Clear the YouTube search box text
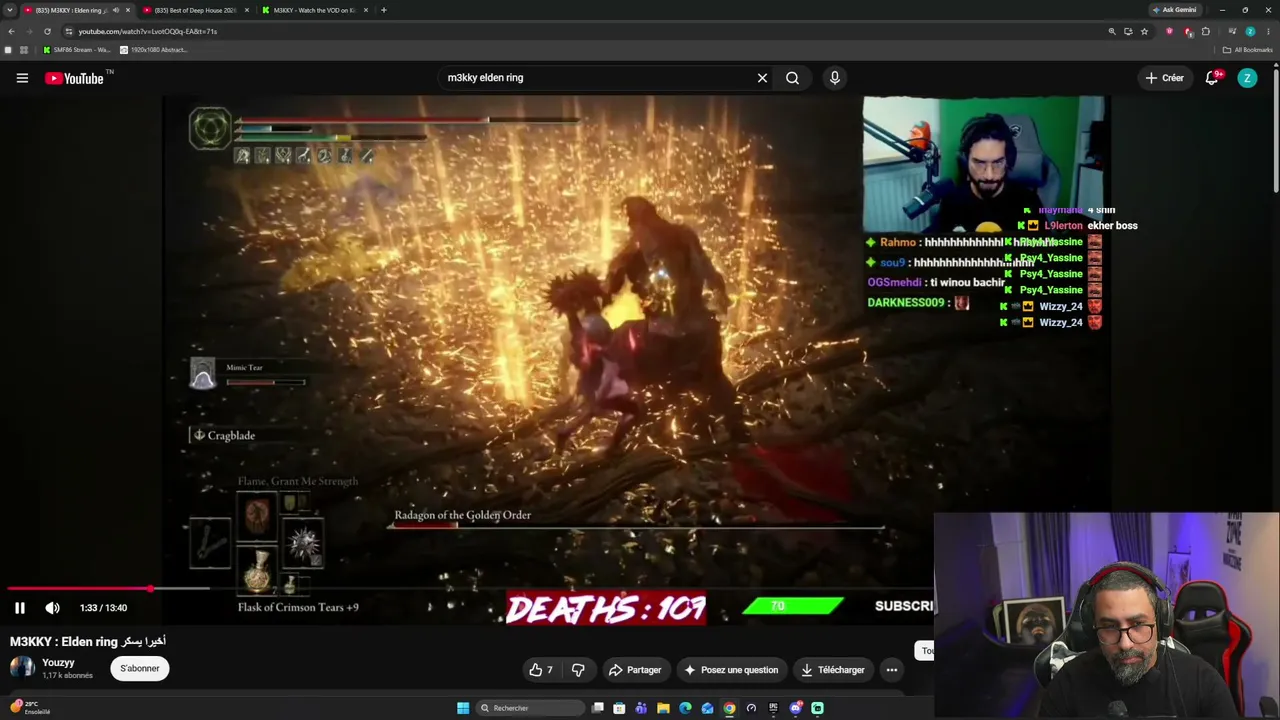This screenshot has height=720, width=1280. click(x=762, y=78)
